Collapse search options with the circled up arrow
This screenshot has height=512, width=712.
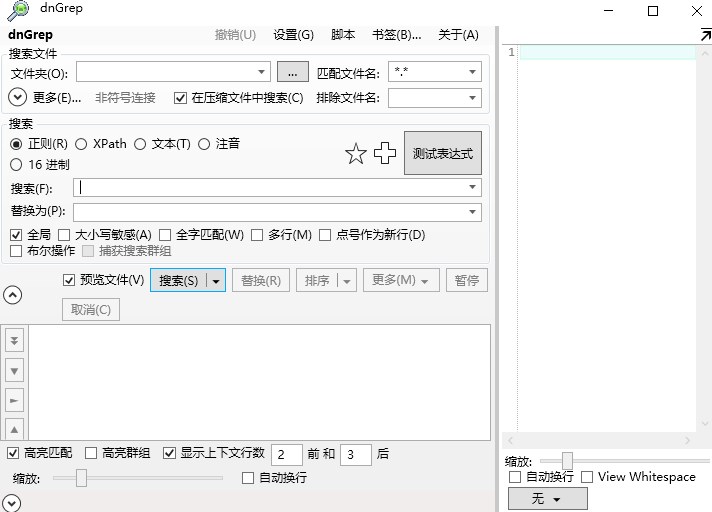[x=13, y=295]
